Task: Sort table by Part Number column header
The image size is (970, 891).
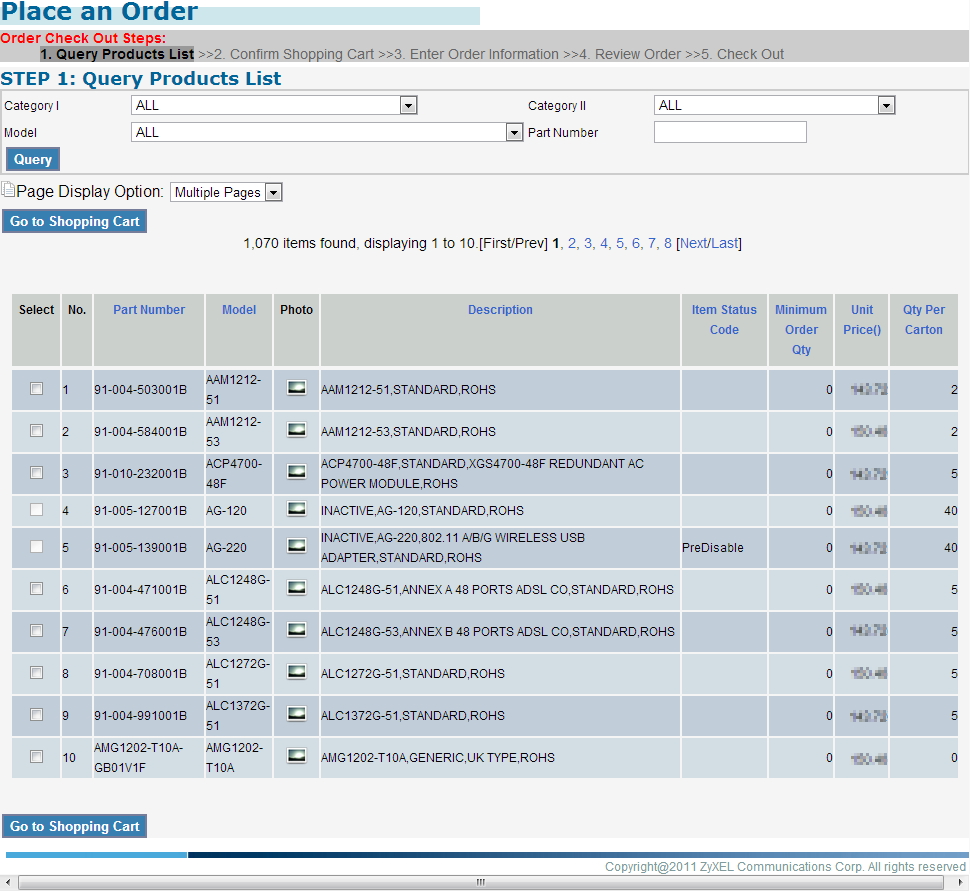Action: tap(149, 310)
